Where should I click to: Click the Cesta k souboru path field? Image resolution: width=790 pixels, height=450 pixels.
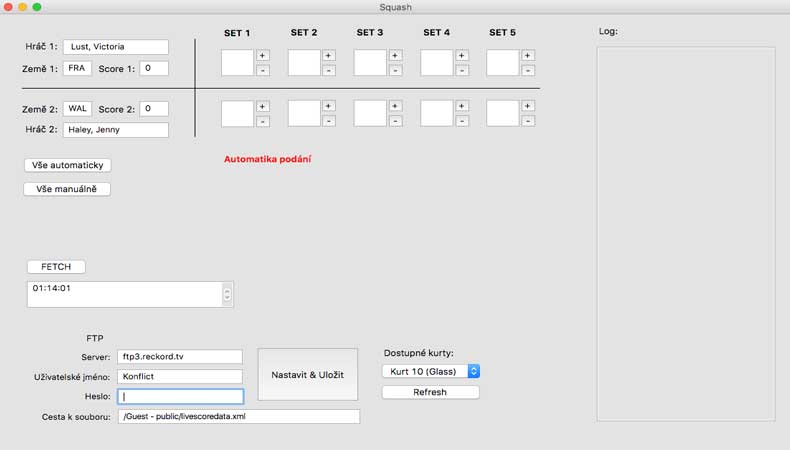point(239,416)
